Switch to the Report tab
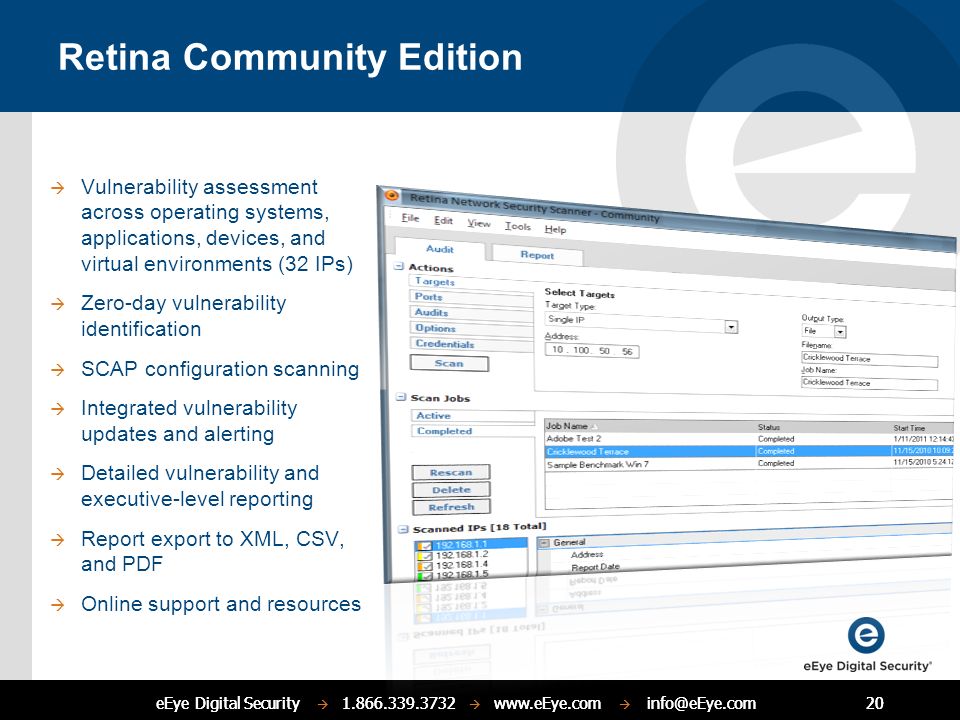This screenshot has height=720, width=960. 537,255
